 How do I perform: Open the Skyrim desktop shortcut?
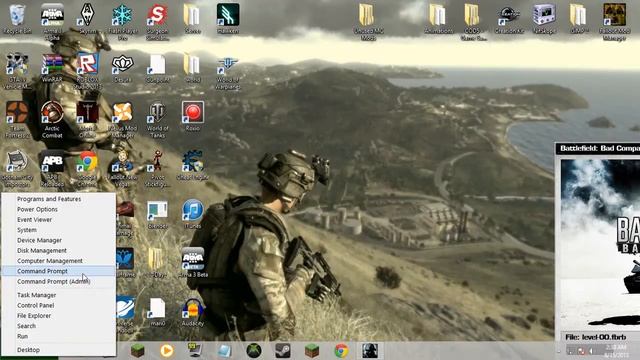point(87,19)
